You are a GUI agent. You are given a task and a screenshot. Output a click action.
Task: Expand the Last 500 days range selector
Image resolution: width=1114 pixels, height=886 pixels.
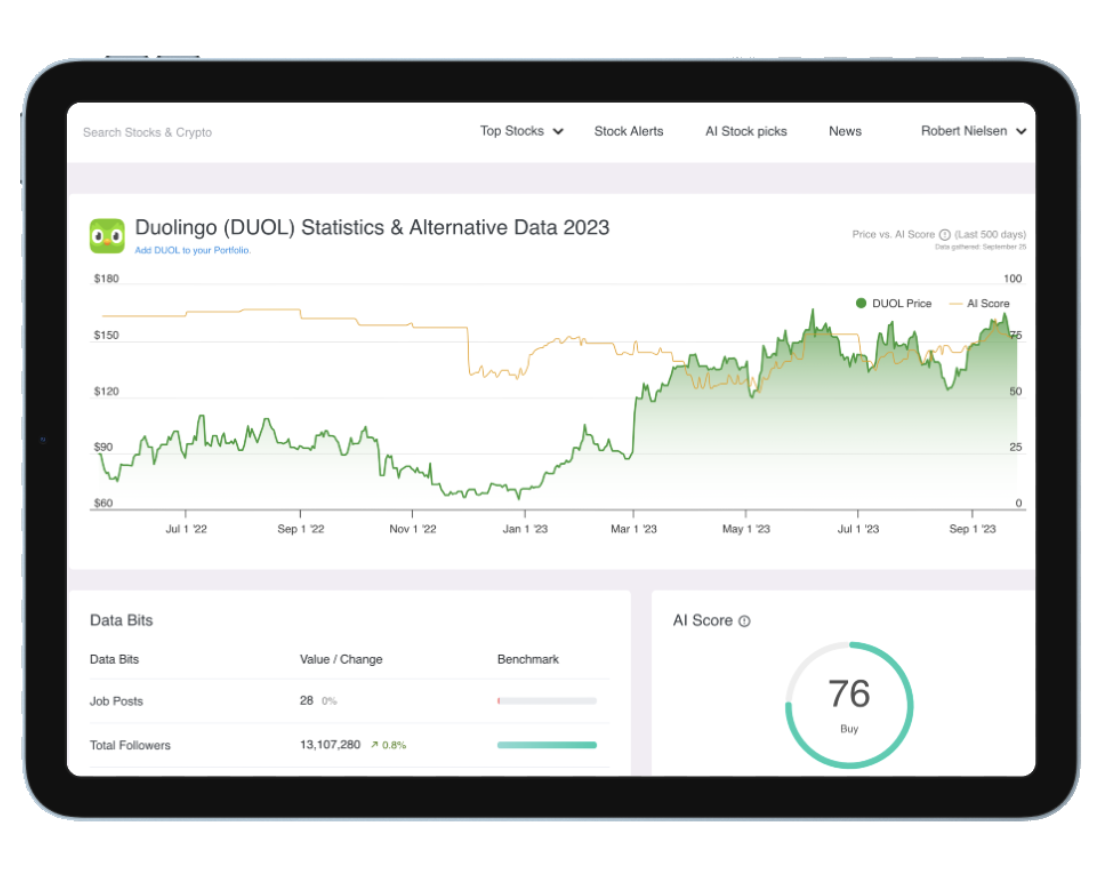pos(993,235)
